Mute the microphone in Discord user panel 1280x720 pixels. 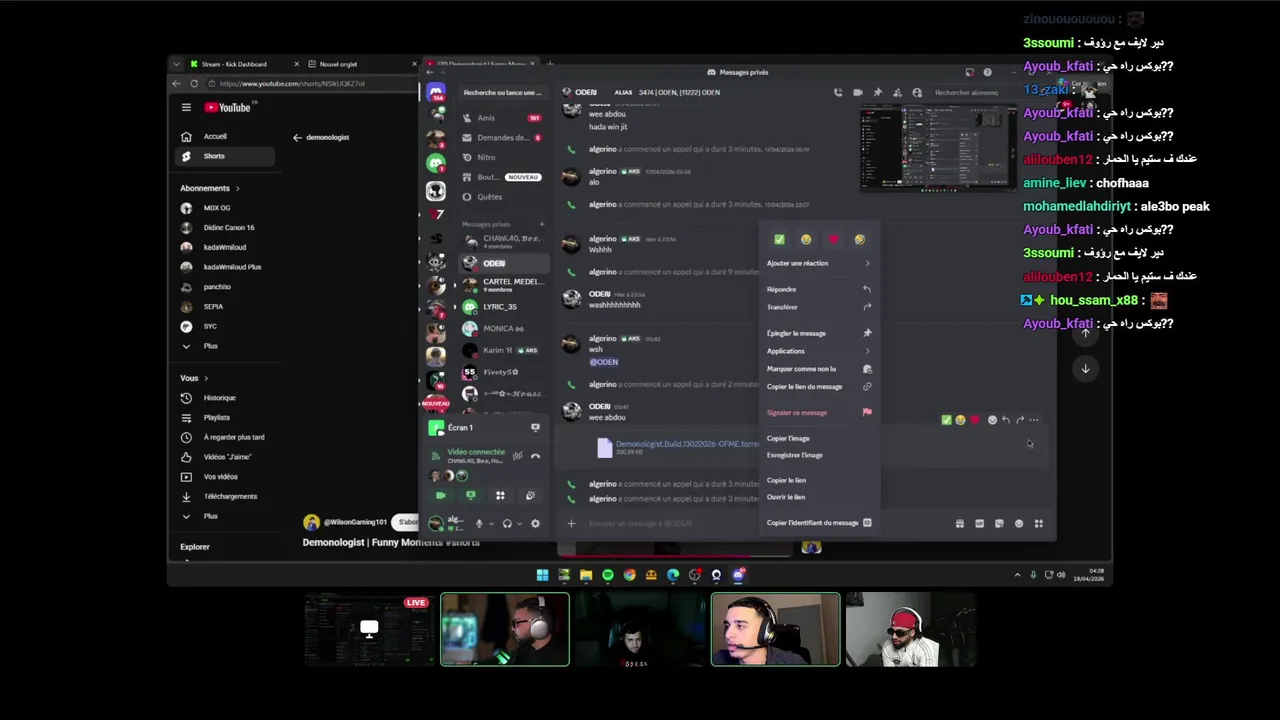click(x=479, y=523)
